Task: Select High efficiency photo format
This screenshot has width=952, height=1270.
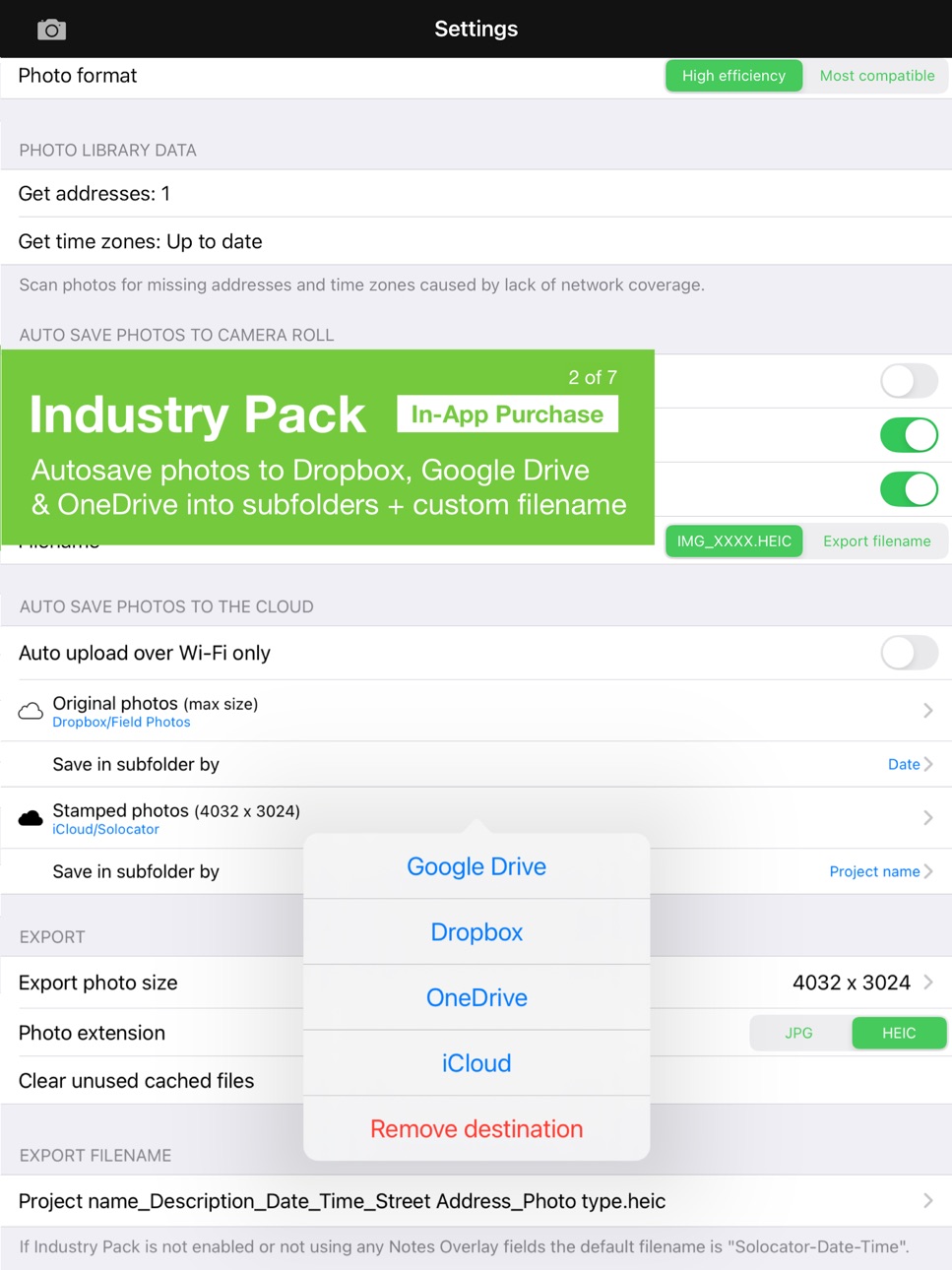Action: click(733, 76)
